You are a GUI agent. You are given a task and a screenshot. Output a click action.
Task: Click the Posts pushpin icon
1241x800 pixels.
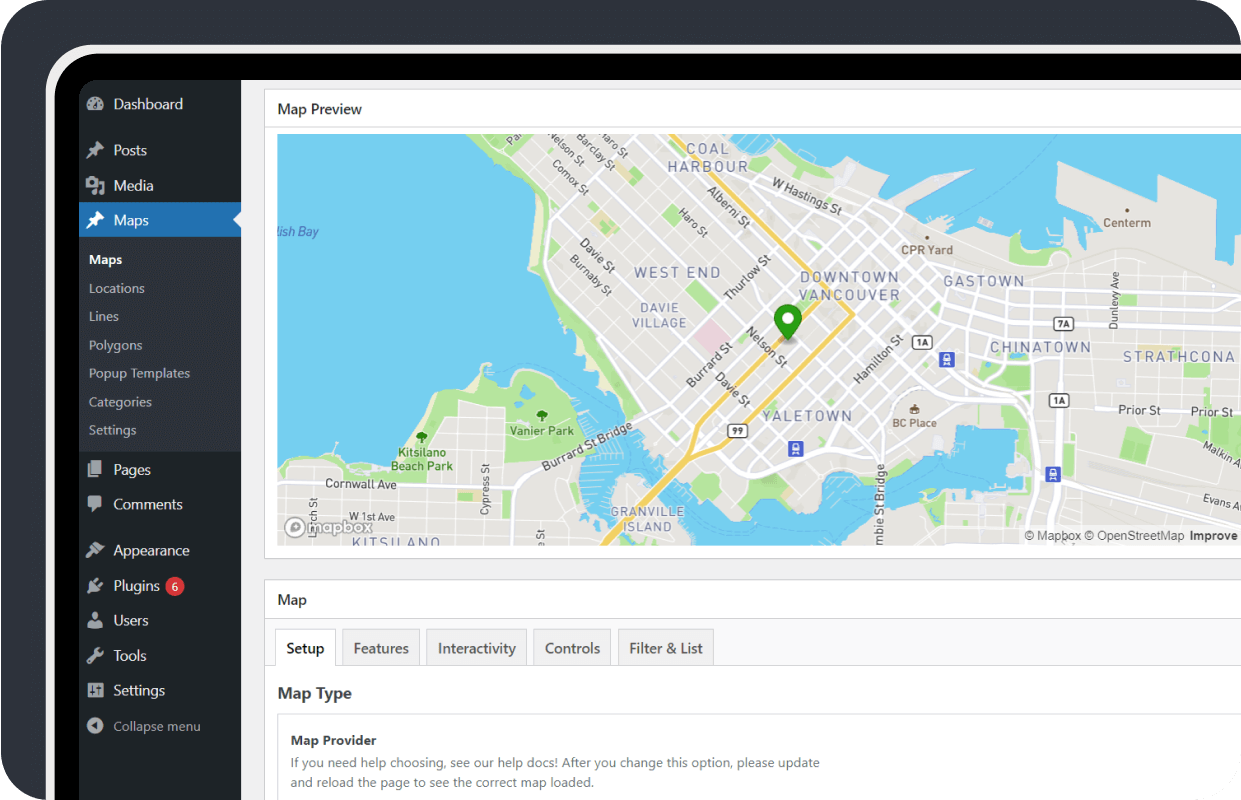click(x=95, y=150)
